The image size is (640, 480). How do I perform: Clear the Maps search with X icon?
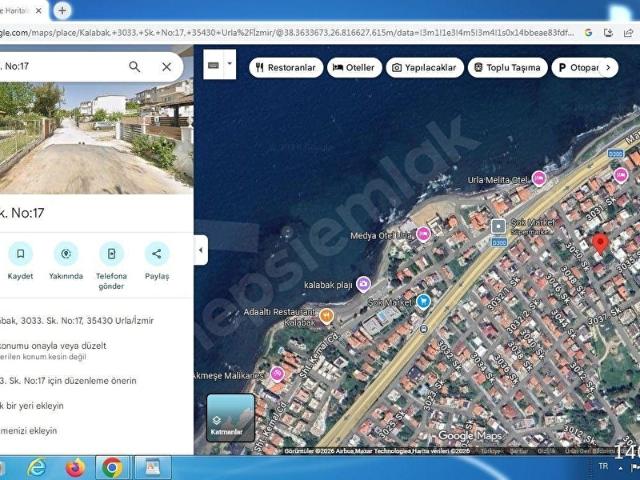167,67
